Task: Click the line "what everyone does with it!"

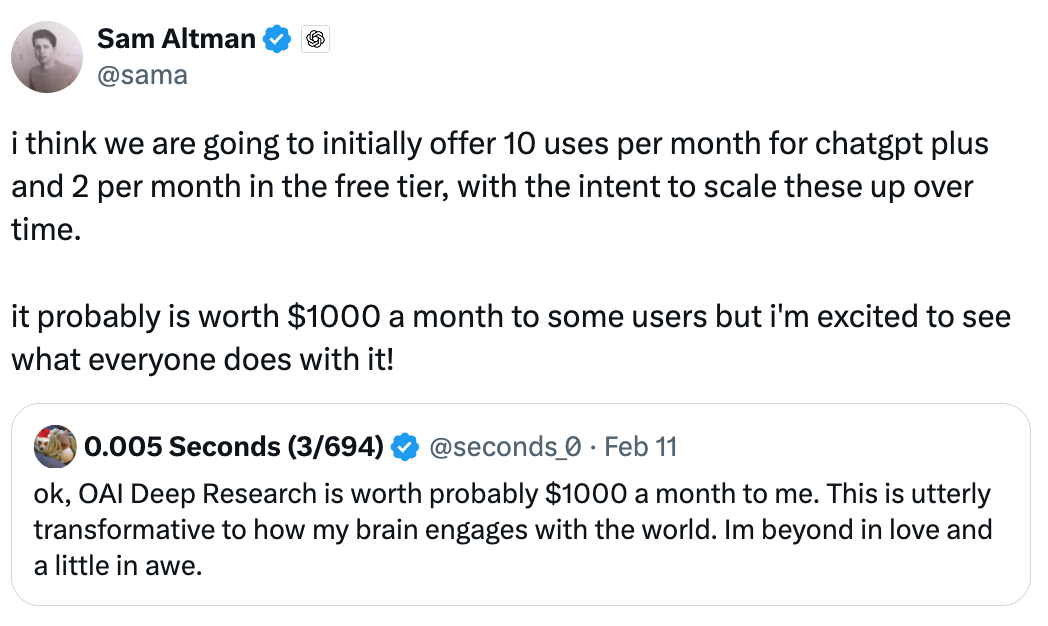Action: 203,360
